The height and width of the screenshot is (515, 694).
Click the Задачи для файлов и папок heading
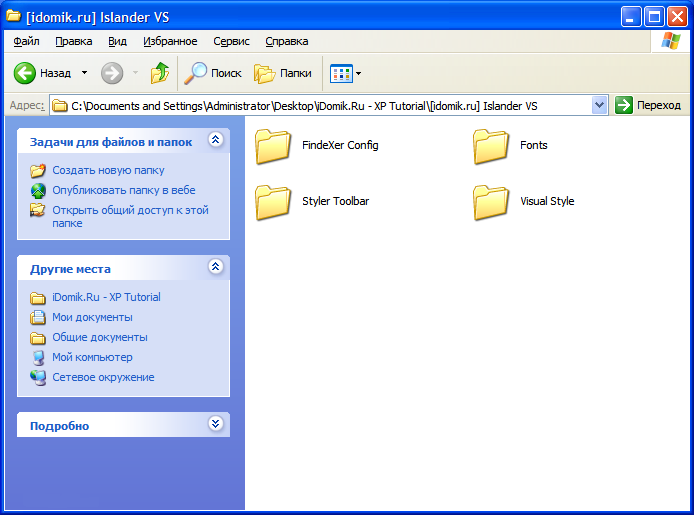[x=111, y=142]
